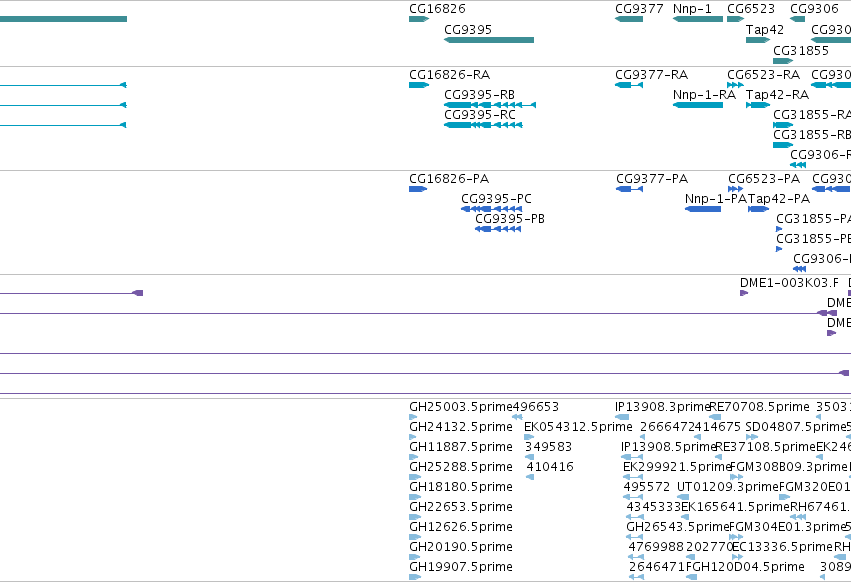
Task: Click the CG9377 gene label
Action: pos(639,9)
